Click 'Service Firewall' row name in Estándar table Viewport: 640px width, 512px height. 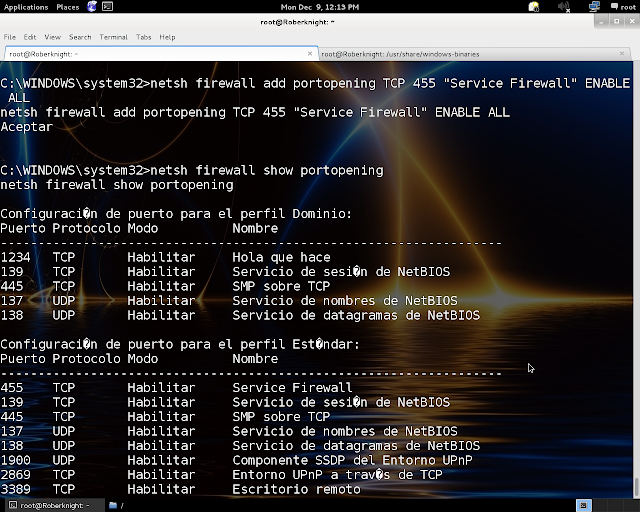point(292,387)
